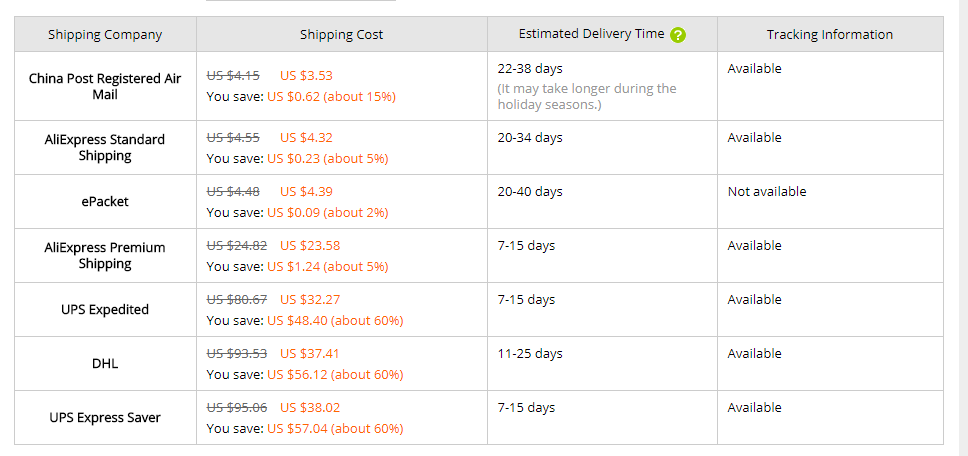This screenshot has width=968, height=456.
Task: Choose UPS Express Saver
Action: click(x=105, y=417)
